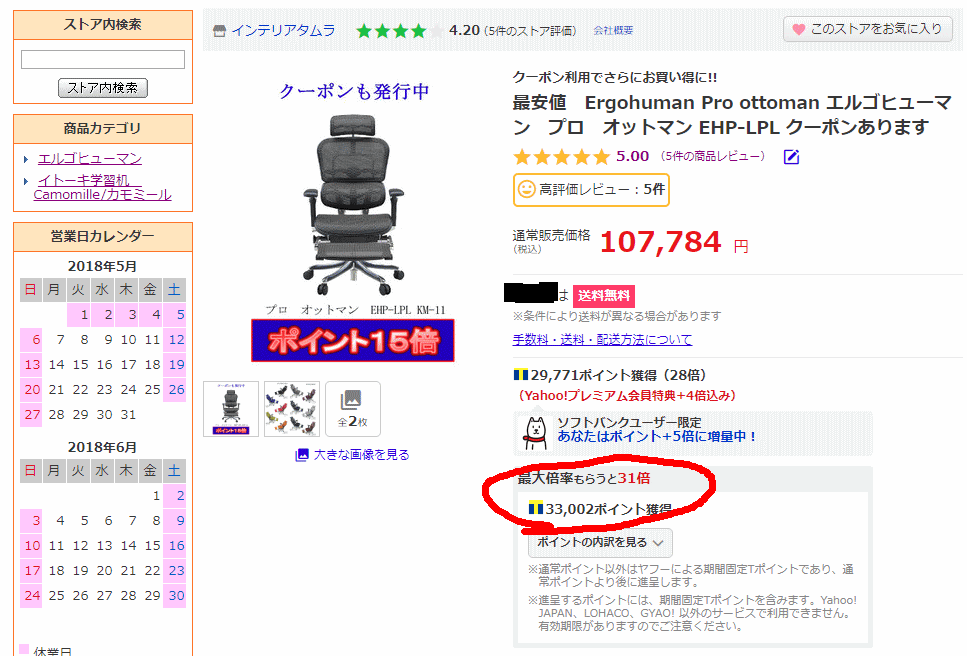Screen dimensions: 967x656
Task: Click the SoftBank dog mascot icon
Action: click(535, 433)
